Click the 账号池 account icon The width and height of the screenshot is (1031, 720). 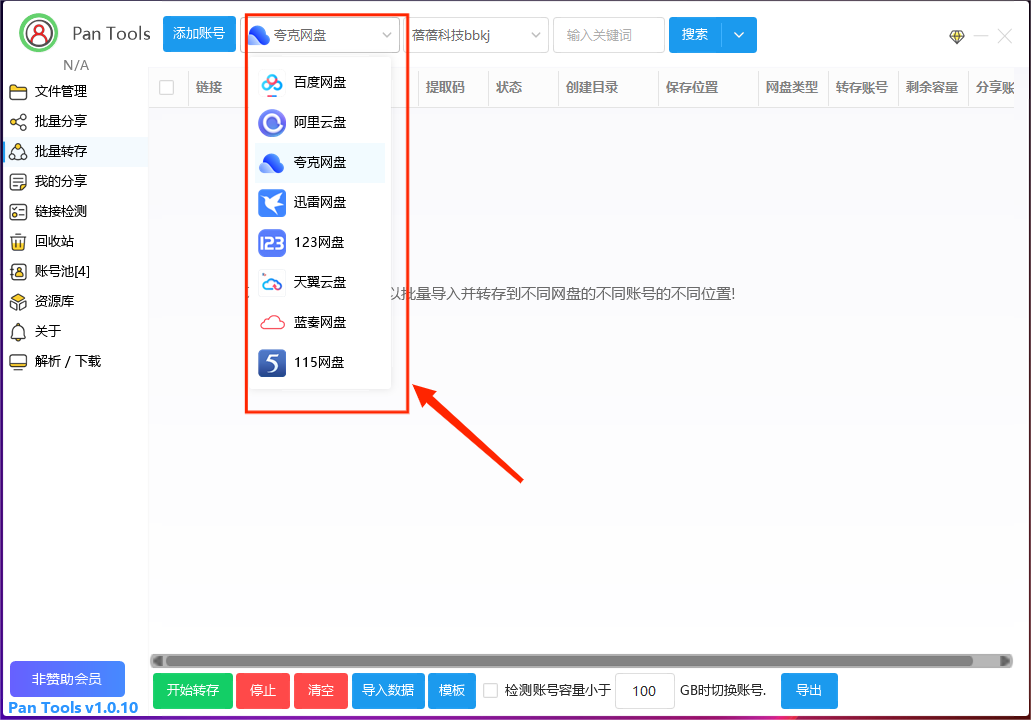[x=18, y=272]
